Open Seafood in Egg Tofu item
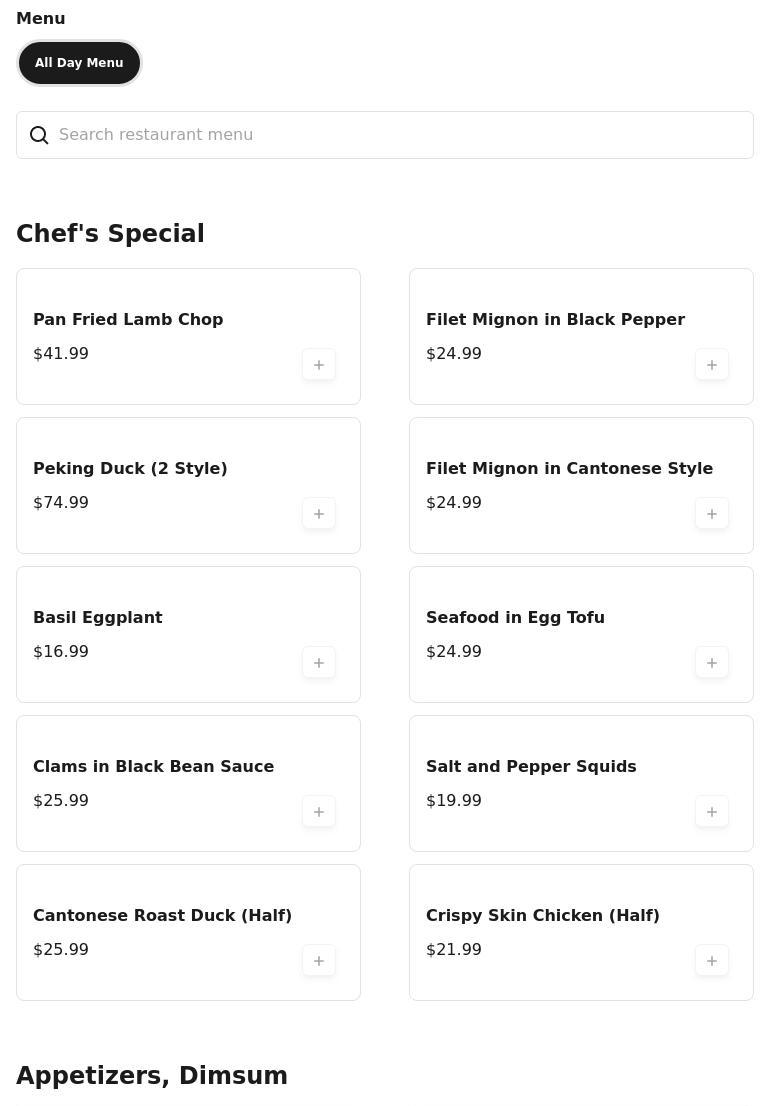 pos(515,618)
